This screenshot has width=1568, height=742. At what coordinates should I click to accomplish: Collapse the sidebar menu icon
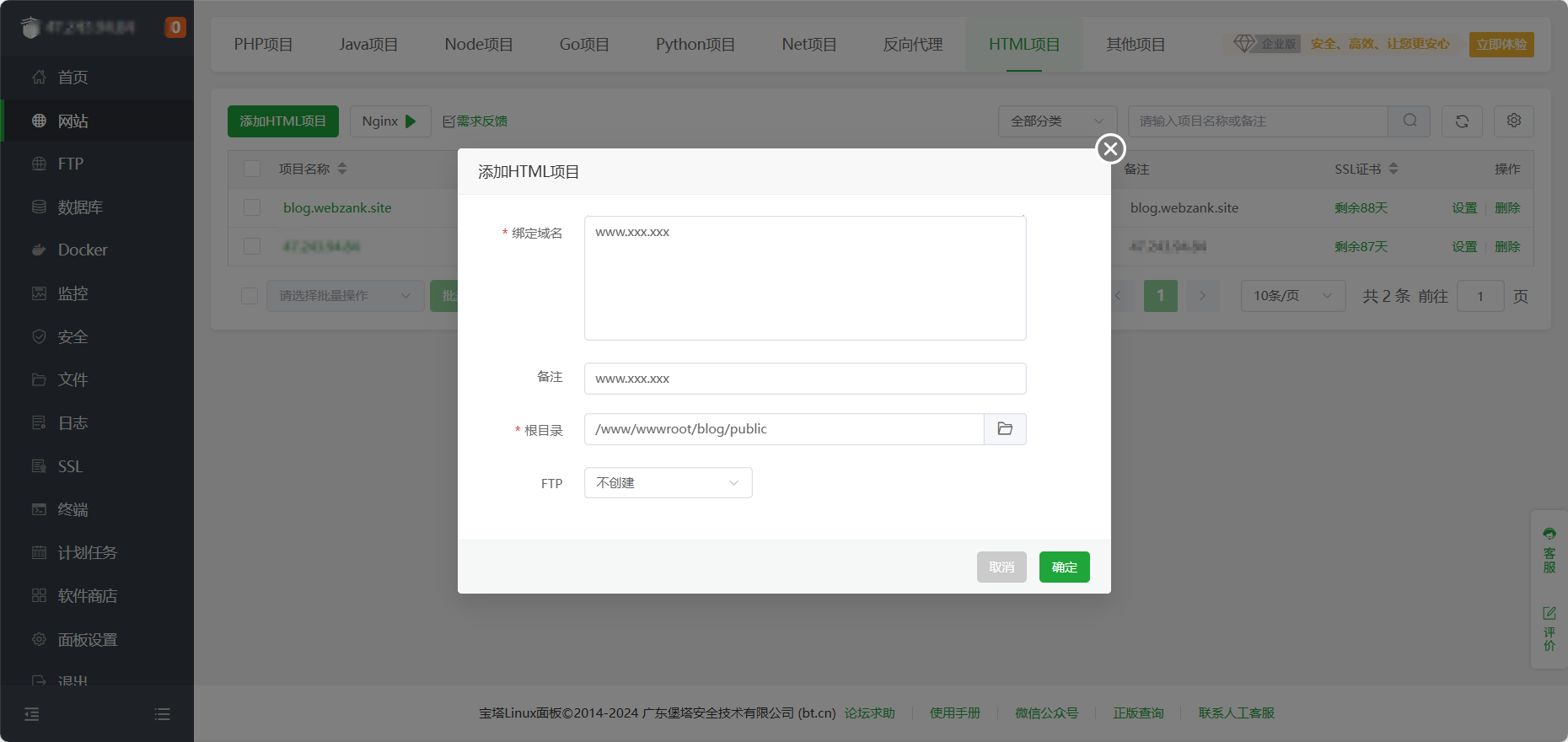point(31,714)
